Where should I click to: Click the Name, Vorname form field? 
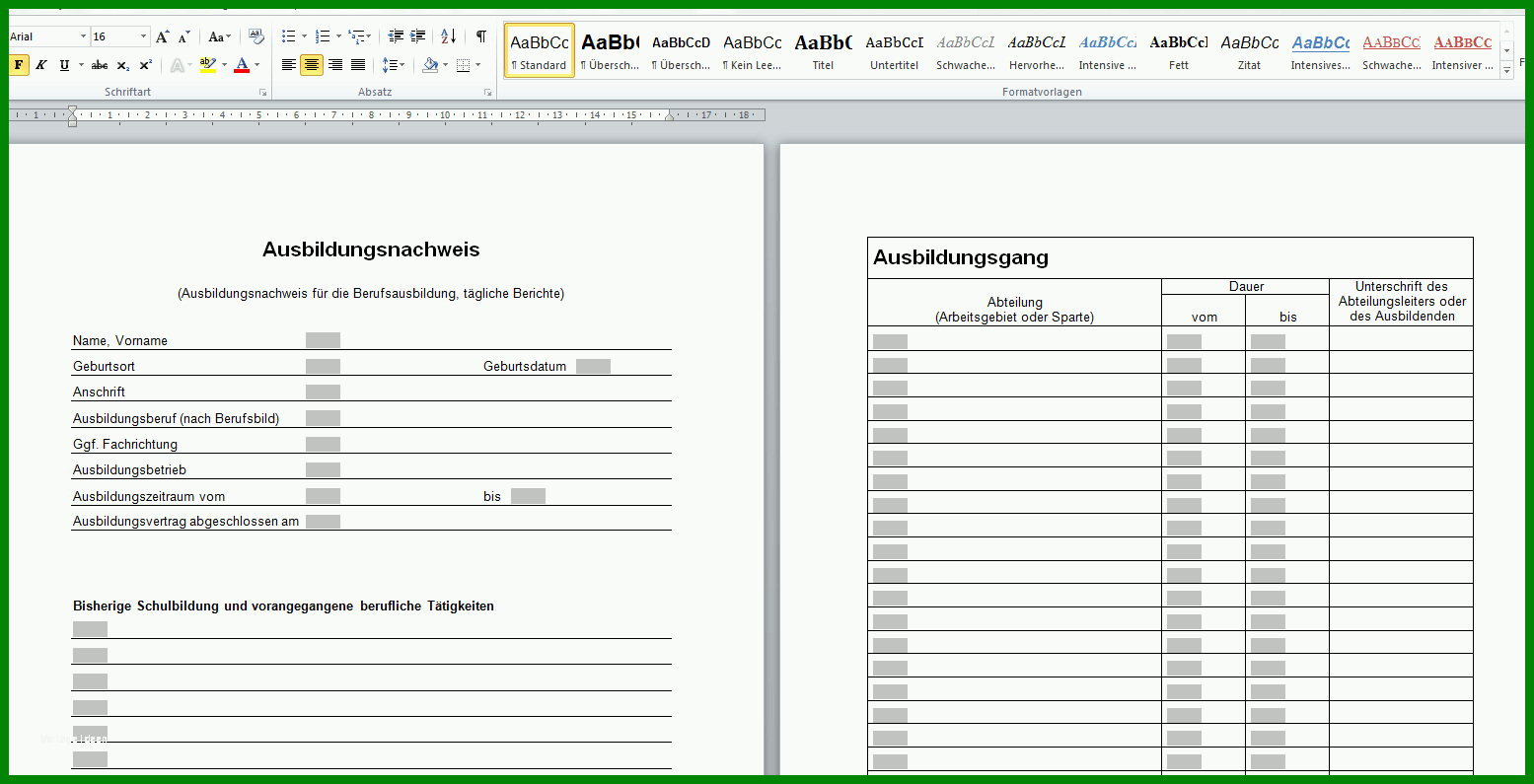(x=323, y=340)
